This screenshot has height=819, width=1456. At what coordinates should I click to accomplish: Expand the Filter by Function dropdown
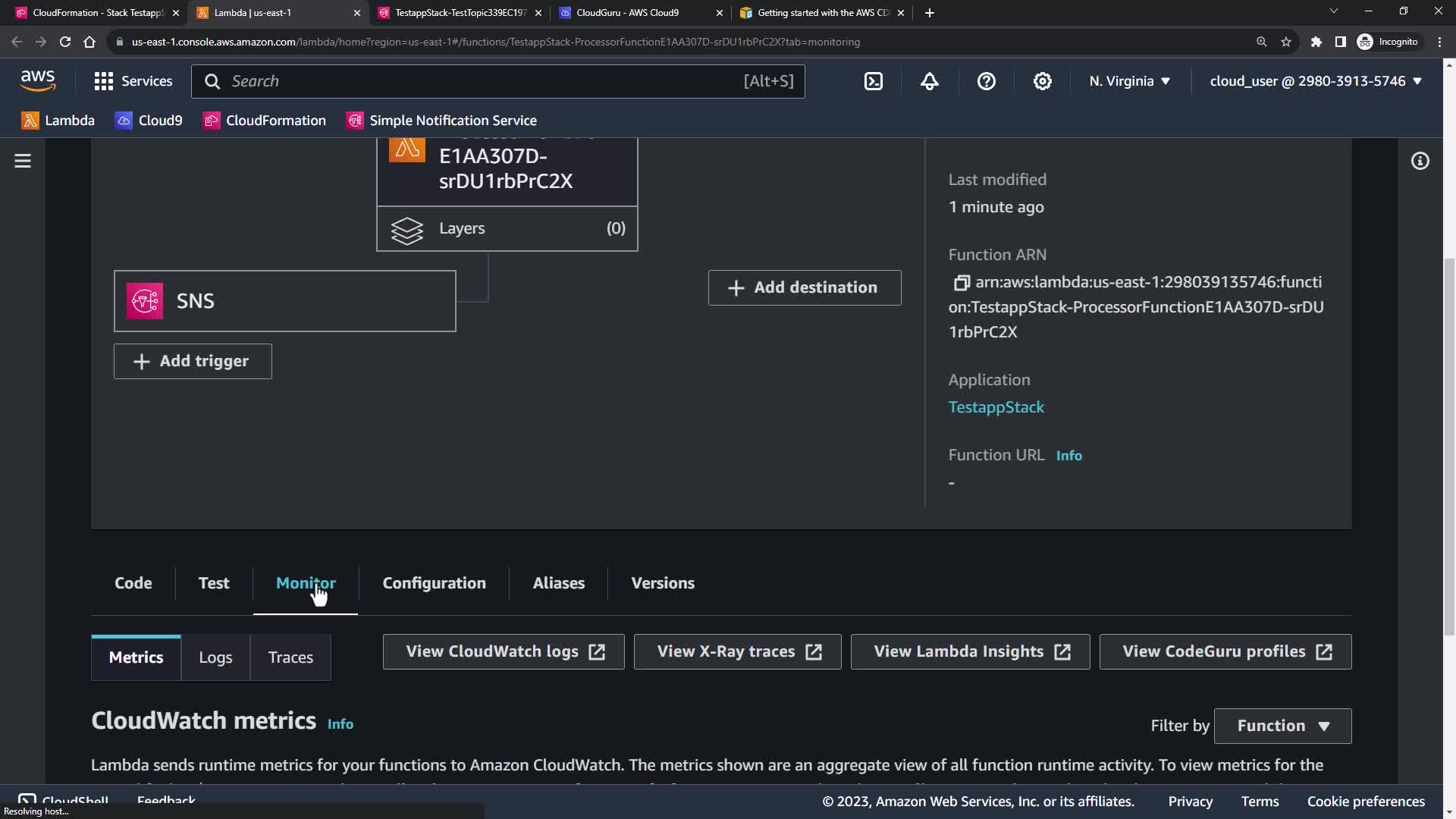tap(1282, 726)
